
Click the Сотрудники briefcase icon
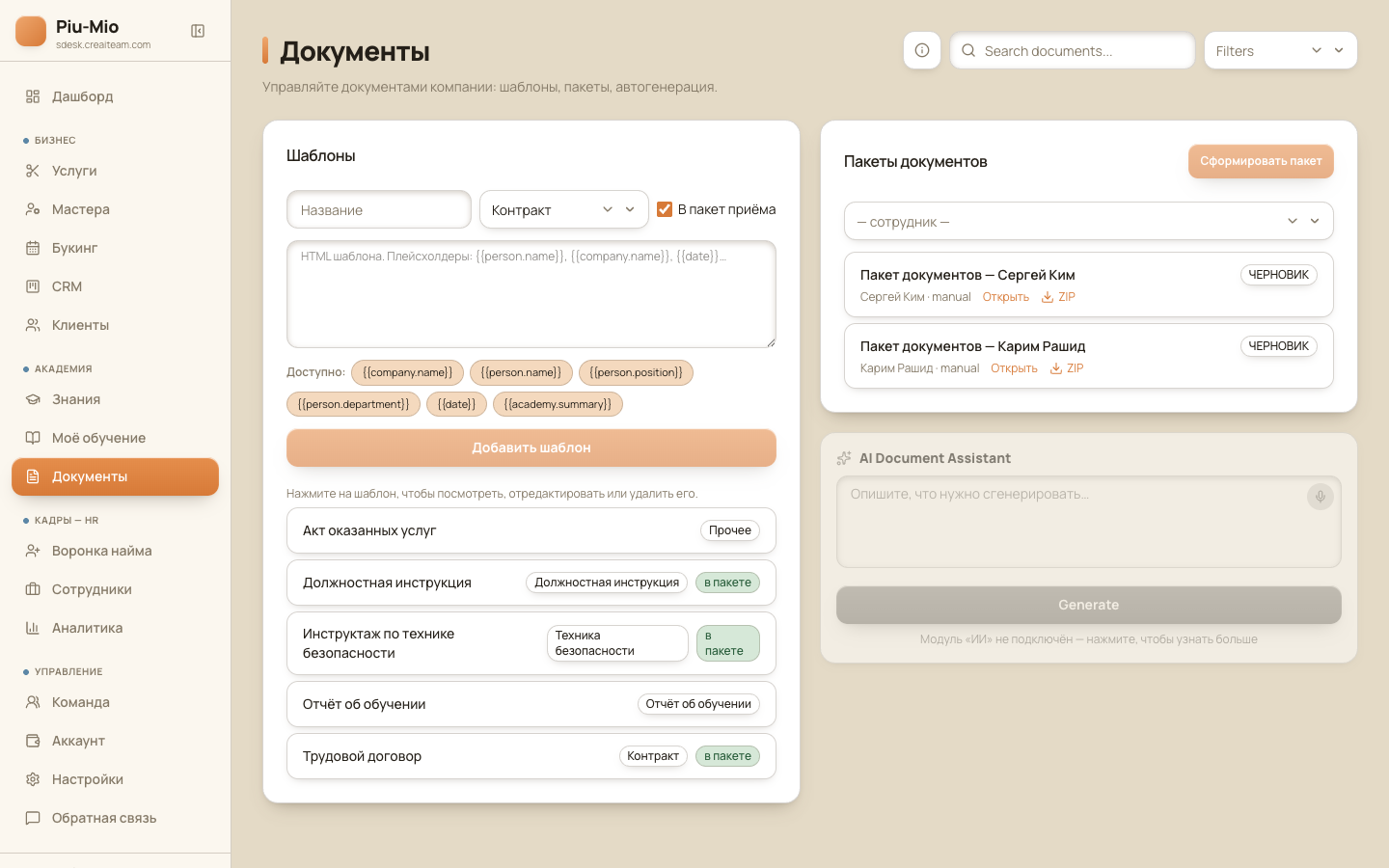click(x=33, y=589)
